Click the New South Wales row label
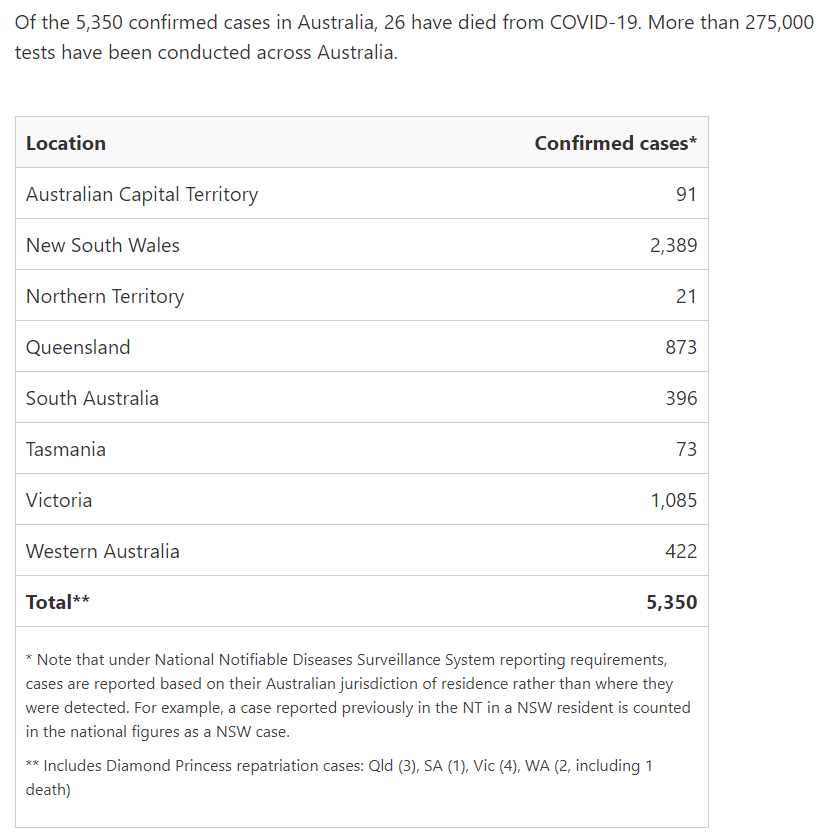This screenshot has width=825, height=834. coord(103,245)
